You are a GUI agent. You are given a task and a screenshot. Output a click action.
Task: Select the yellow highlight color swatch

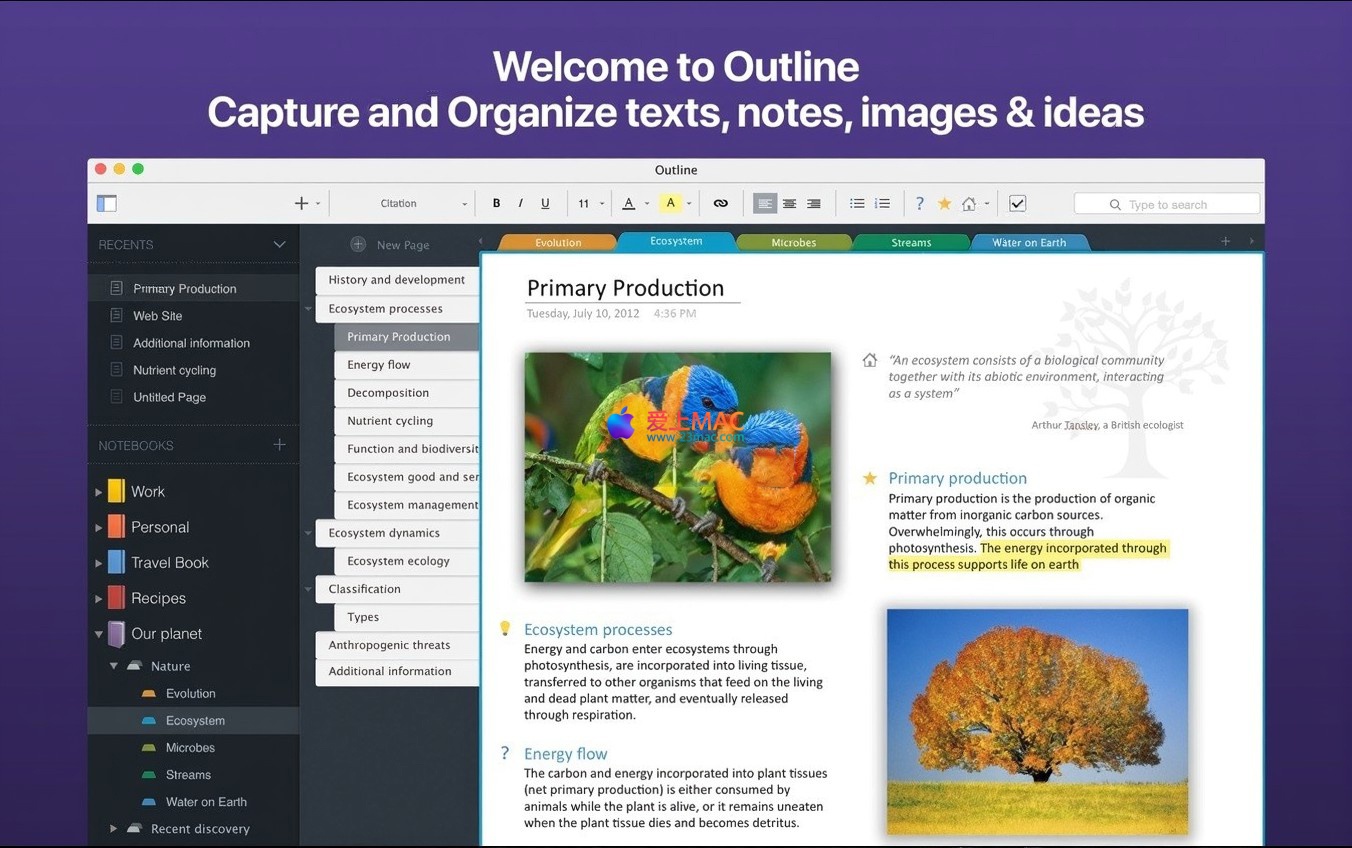(671, 204)
